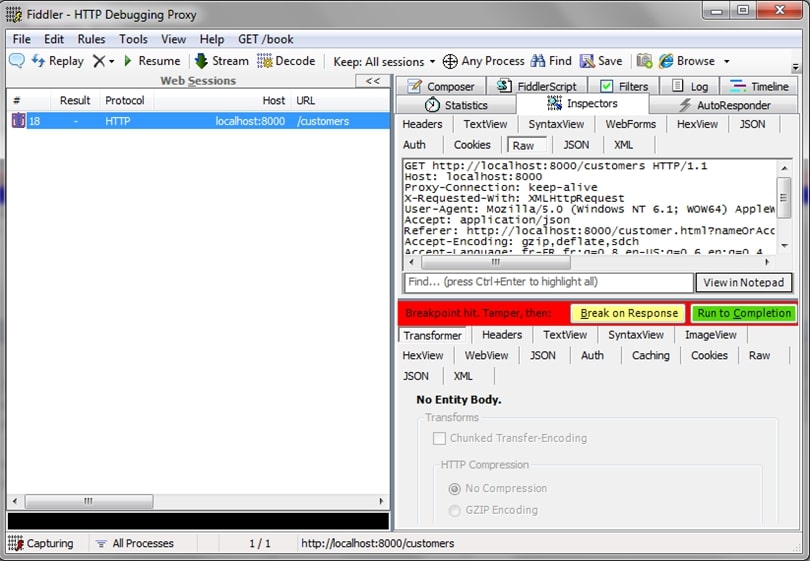The height and width of the screenshot is (562, 812).
Task: Click the request raw view vertical scrollbar
Action: (784, 206)
